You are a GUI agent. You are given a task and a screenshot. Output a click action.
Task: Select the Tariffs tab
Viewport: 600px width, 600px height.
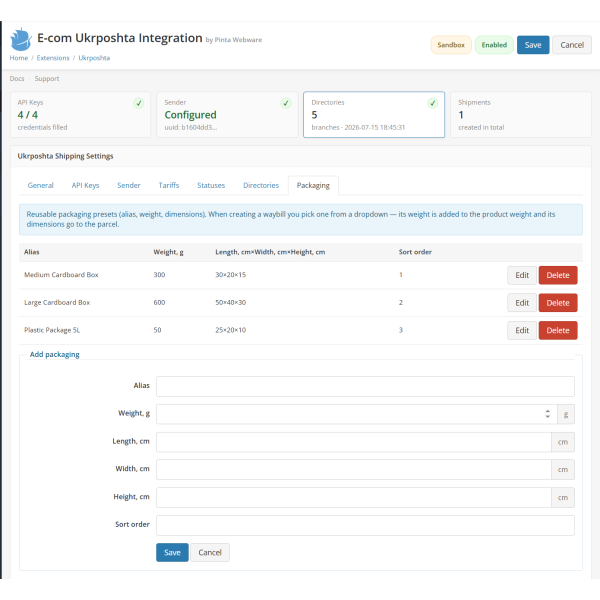(x=169, y=185)
